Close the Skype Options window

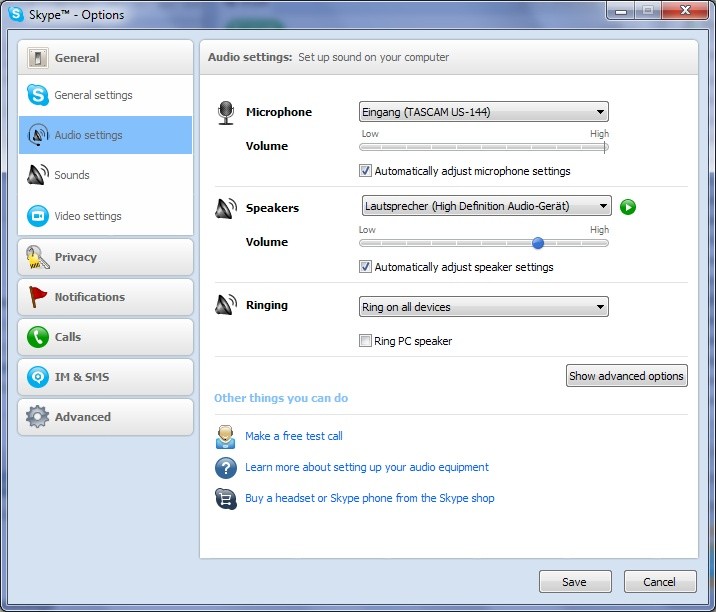[x=684, y=11]
